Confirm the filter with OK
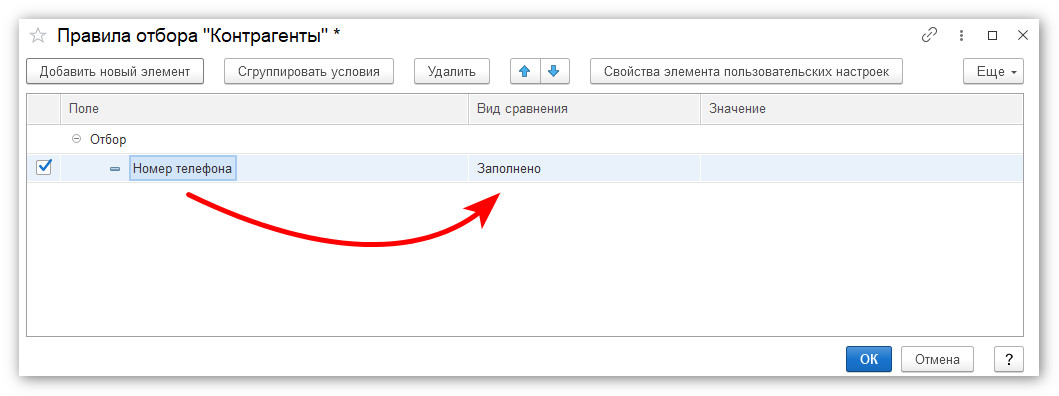Screen dimensions: 1059x396 (x=869, y=360)
